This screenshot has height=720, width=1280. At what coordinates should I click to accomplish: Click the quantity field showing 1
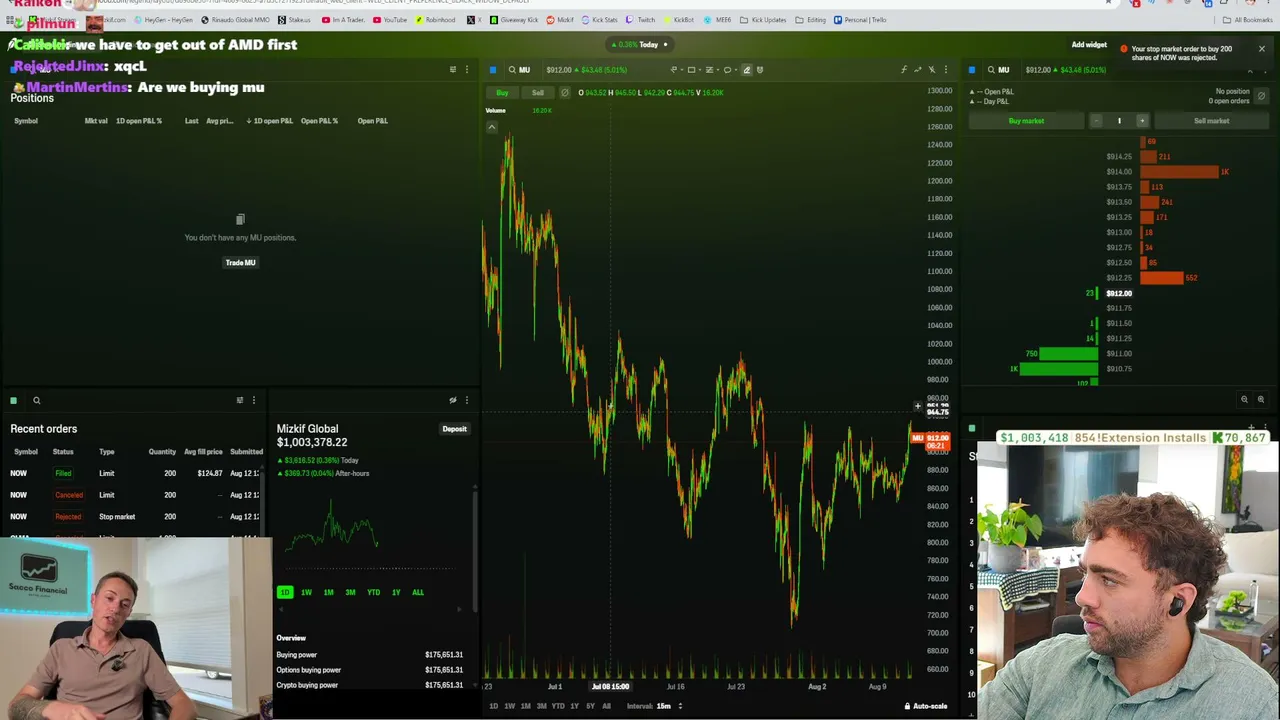pos(1119,121)
